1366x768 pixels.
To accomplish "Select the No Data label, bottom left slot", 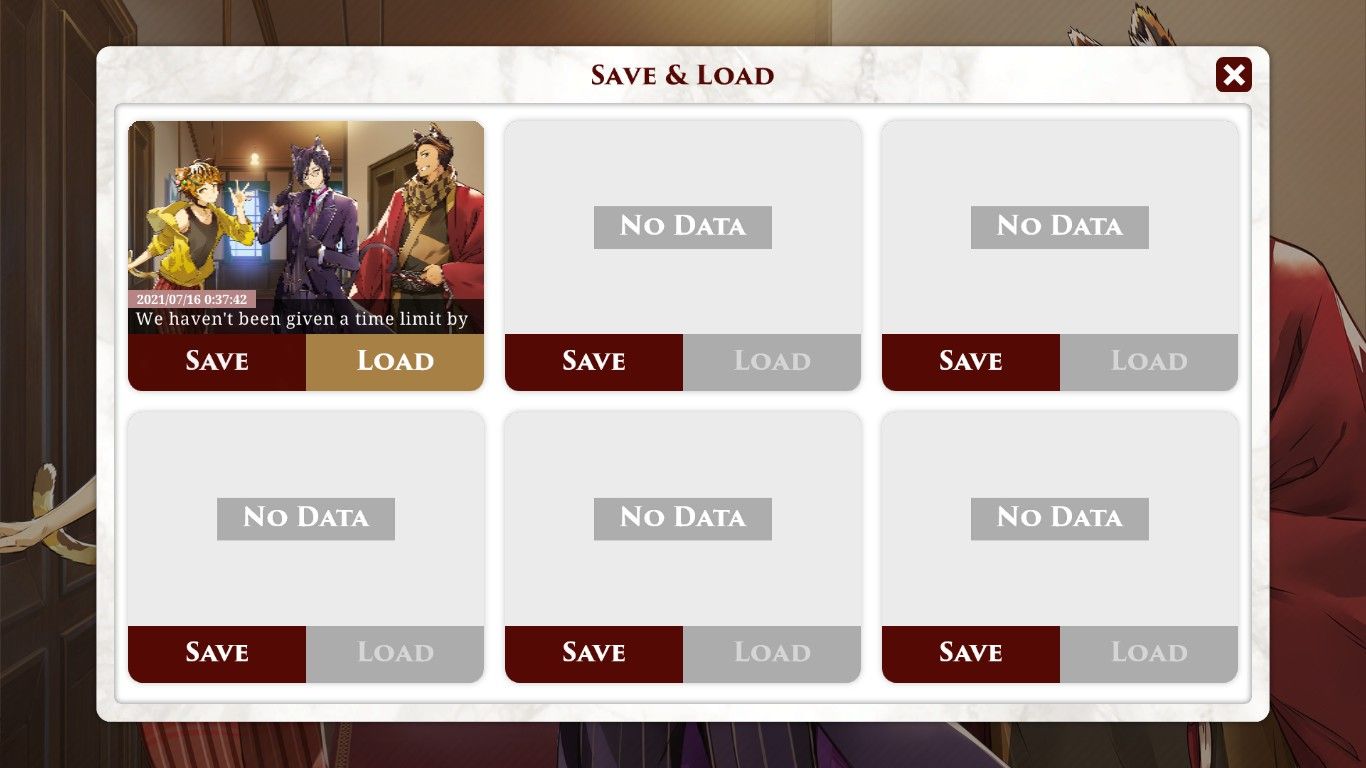I will click(306, 519).
